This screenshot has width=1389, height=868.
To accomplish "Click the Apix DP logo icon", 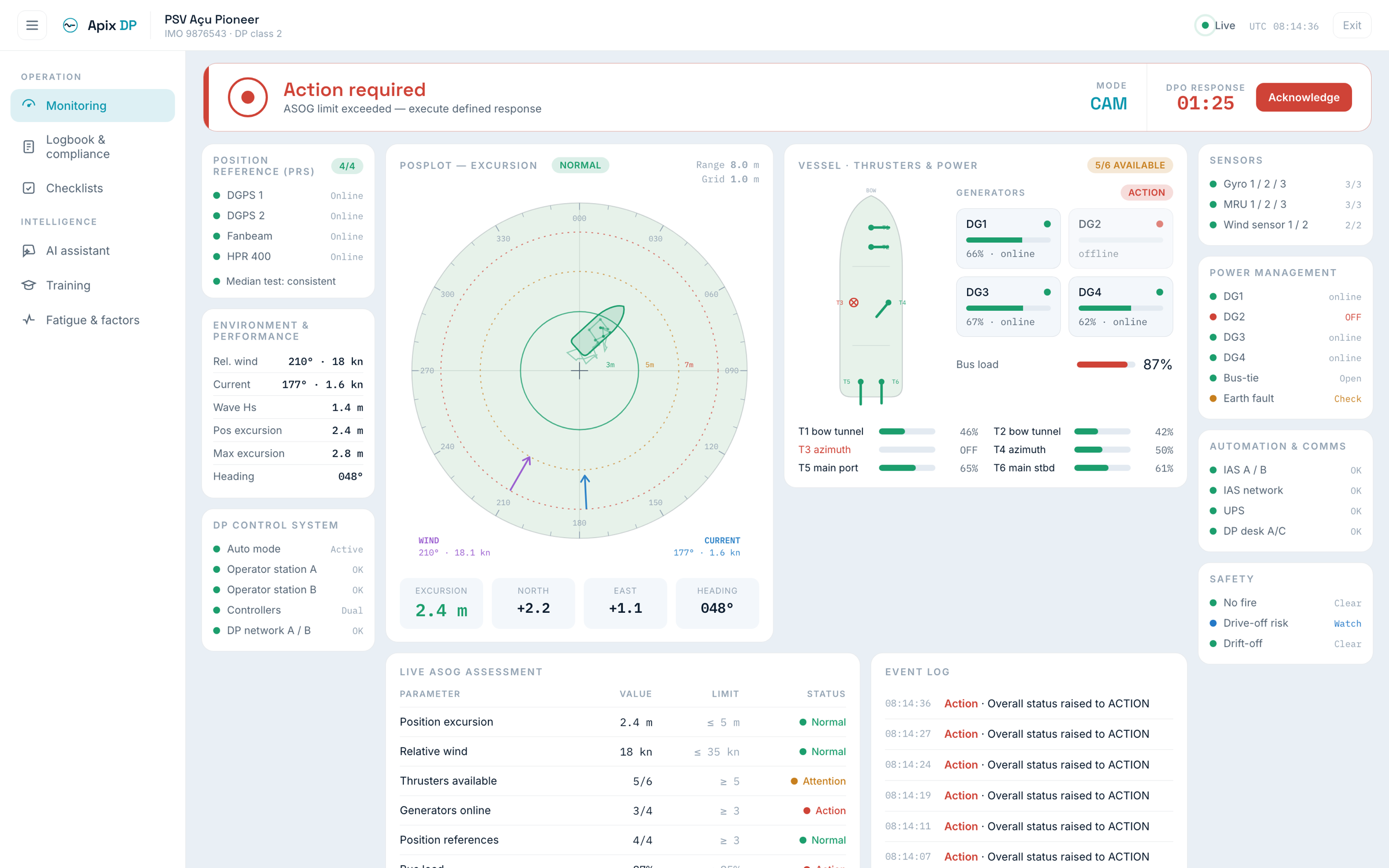I will point(70,25).
